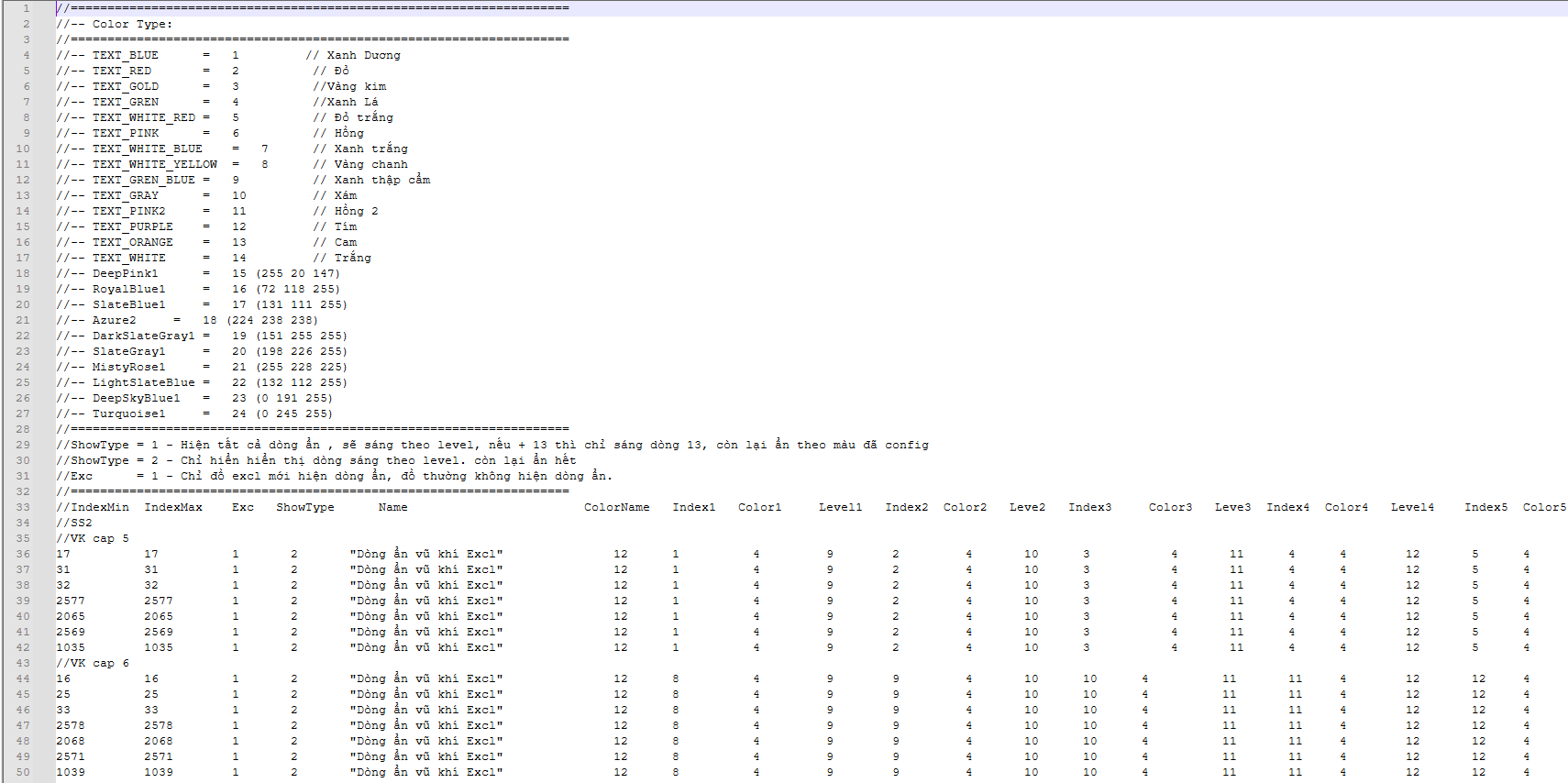The height and width of the screenshot is (783, 1568).
Task: Click the TEXT_GOLD text on line 6
Action: point(125,86)
